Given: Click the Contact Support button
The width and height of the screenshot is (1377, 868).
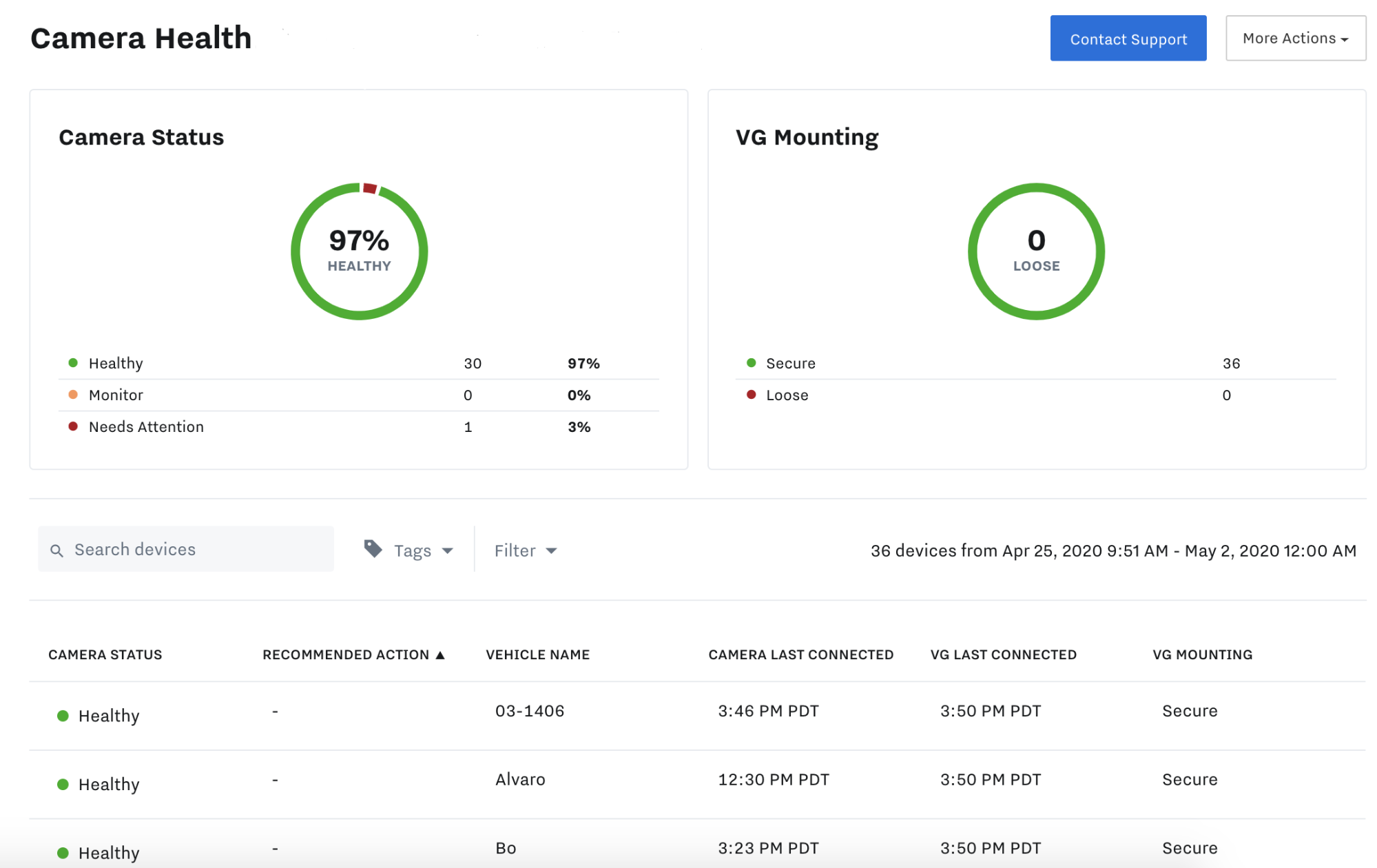Looking at the screenshot, I should point(1128,39).
